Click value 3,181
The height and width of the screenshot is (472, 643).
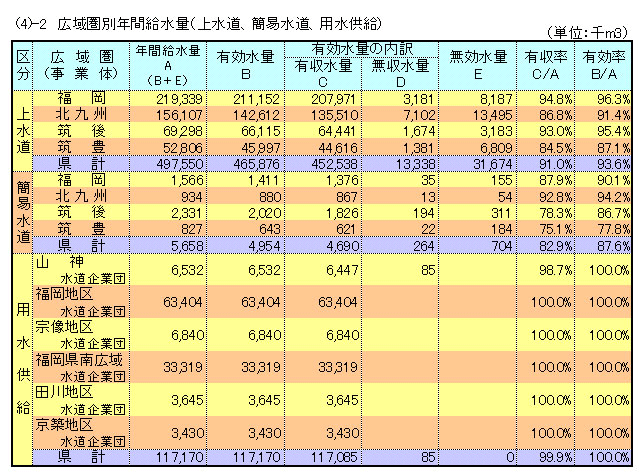click(418, 99)
